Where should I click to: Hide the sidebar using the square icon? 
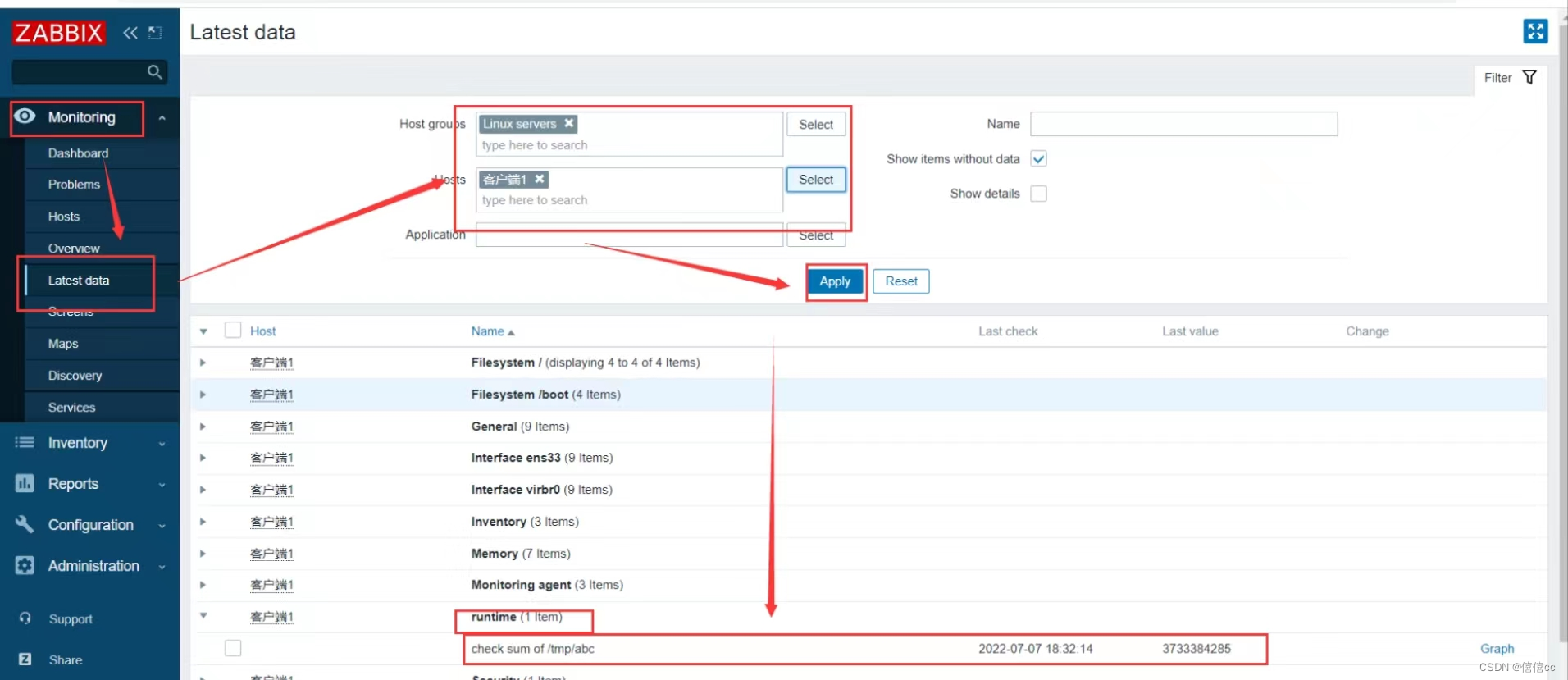click(x=155, y=33)
